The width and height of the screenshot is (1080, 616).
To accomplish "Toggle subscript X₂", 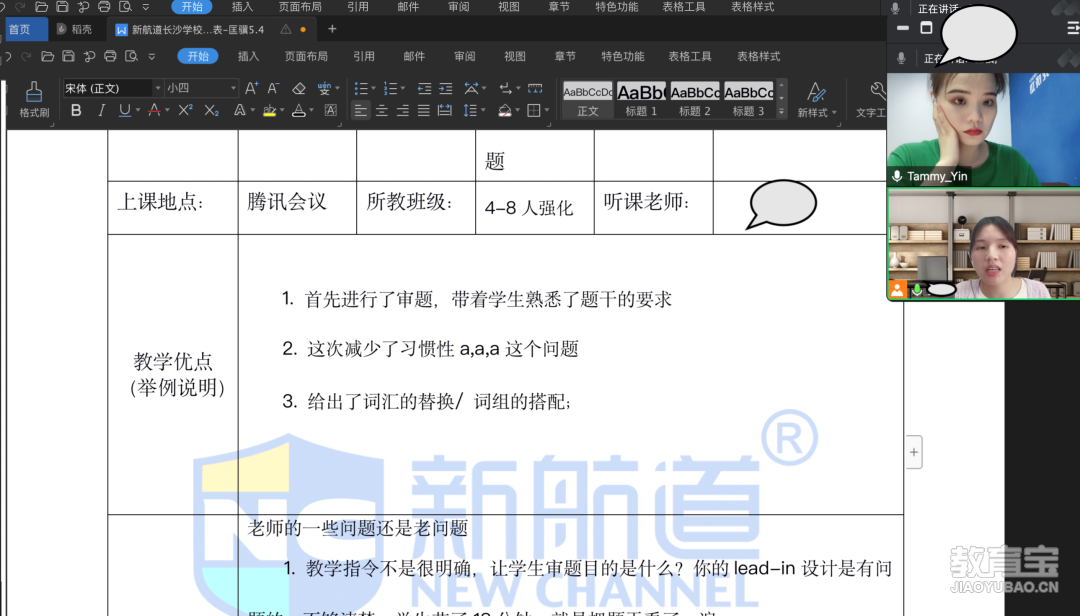I will point(211,110).
